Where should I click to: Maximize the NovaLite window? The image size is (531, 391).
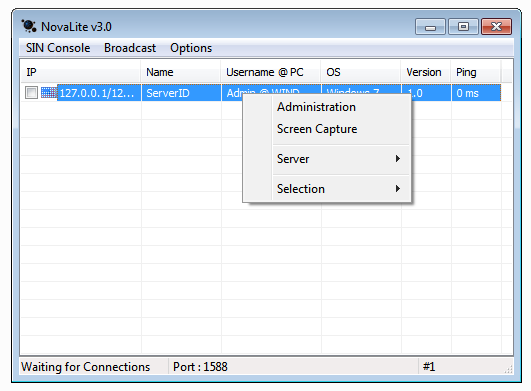(x=463, y=27)
